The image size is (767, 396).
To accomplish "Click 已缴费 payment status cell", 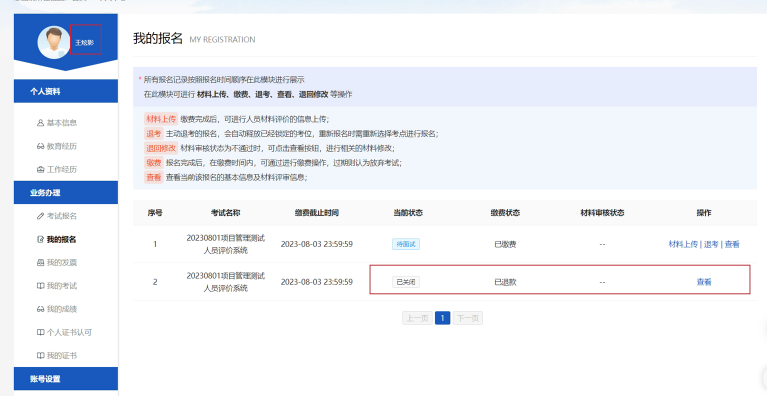I will coord(505,244).
